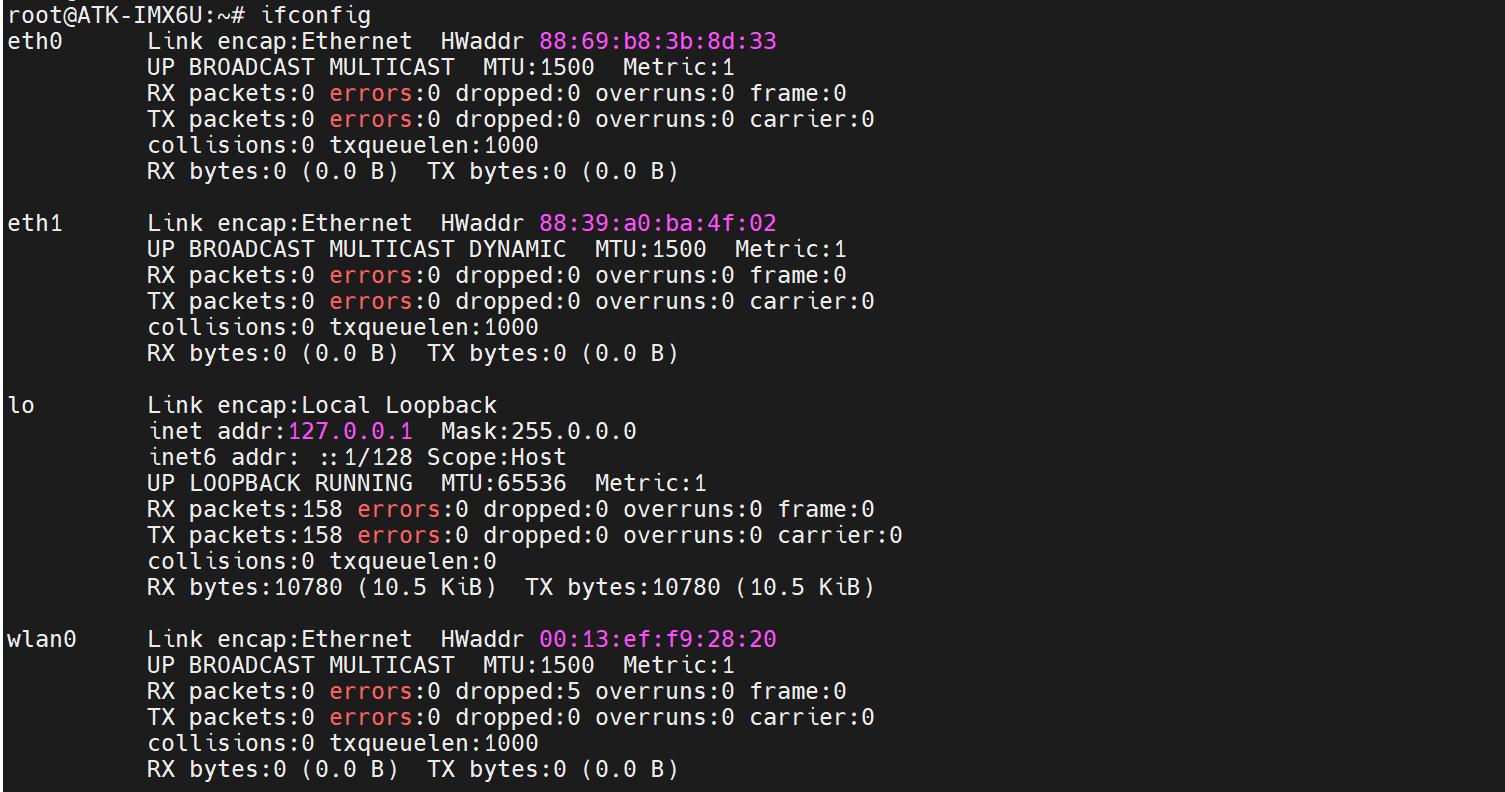Click the eth0 interface name
This screenshot has height=792, width=1505.
tap(35, 41)
